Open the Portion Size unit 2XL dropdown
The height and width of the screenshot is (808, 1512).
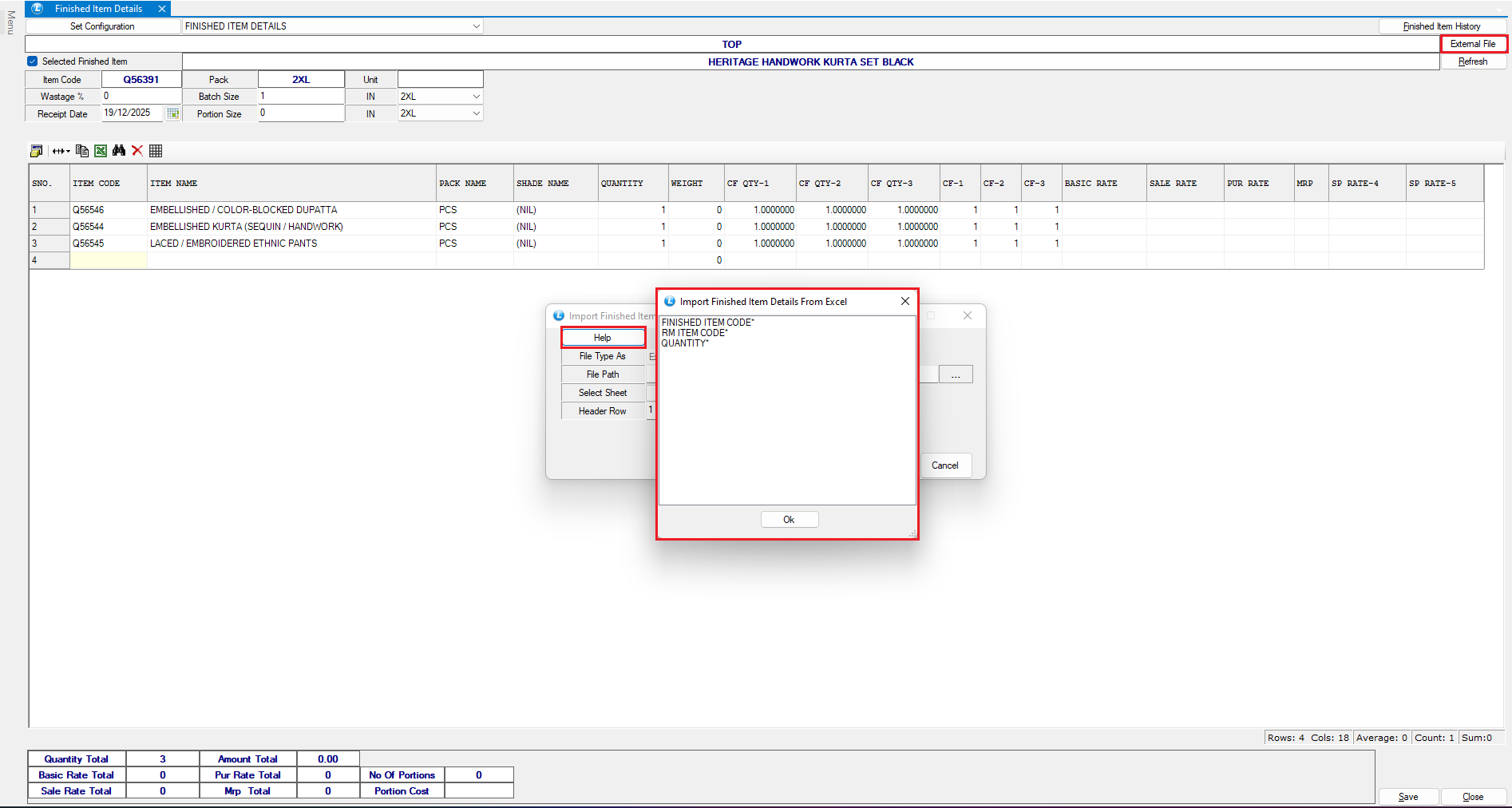point(476,113)
